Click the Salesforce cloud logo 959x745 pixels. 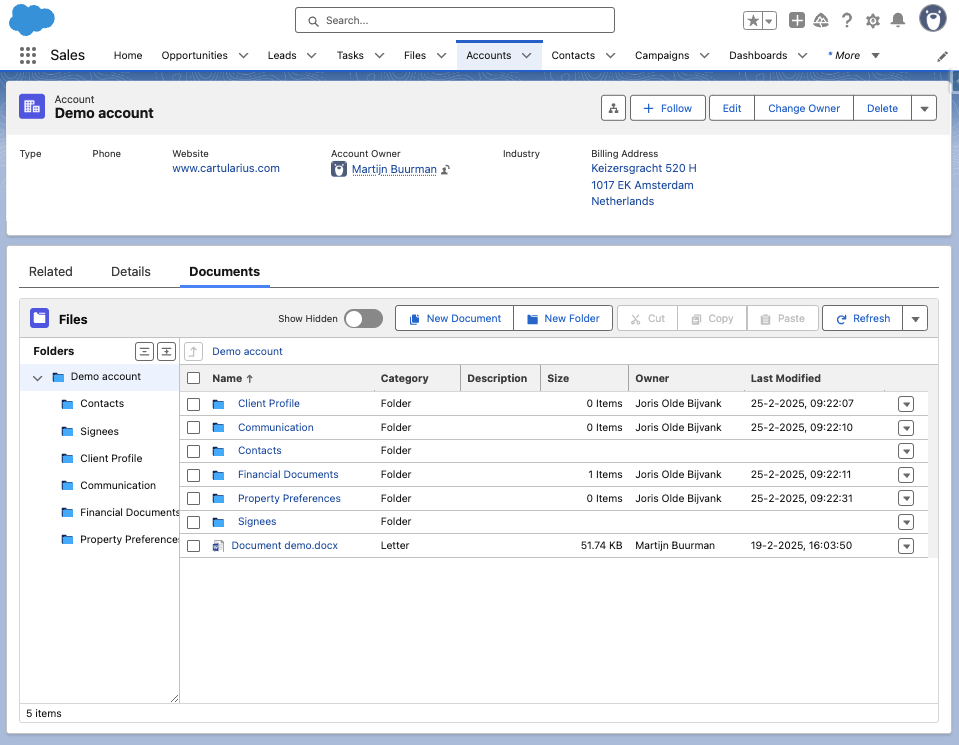32,20
